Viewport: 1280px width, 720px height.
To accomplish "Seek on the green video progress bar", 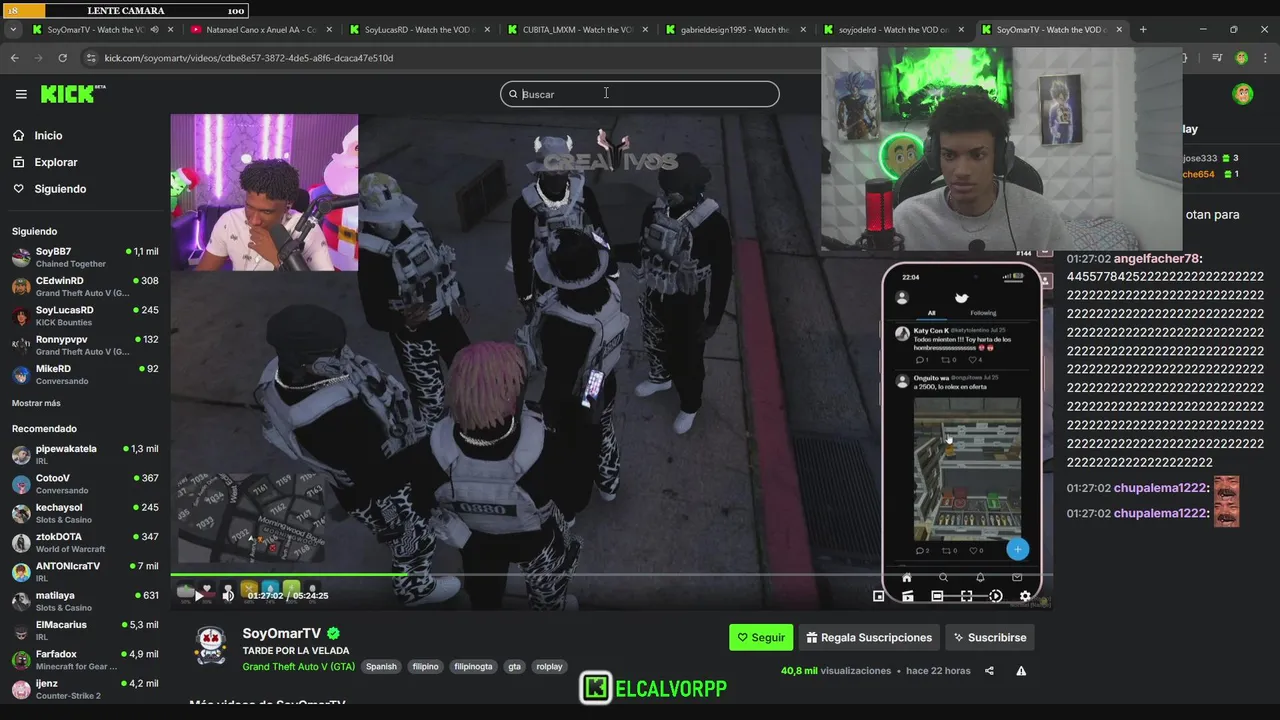I will click(611, 575).
